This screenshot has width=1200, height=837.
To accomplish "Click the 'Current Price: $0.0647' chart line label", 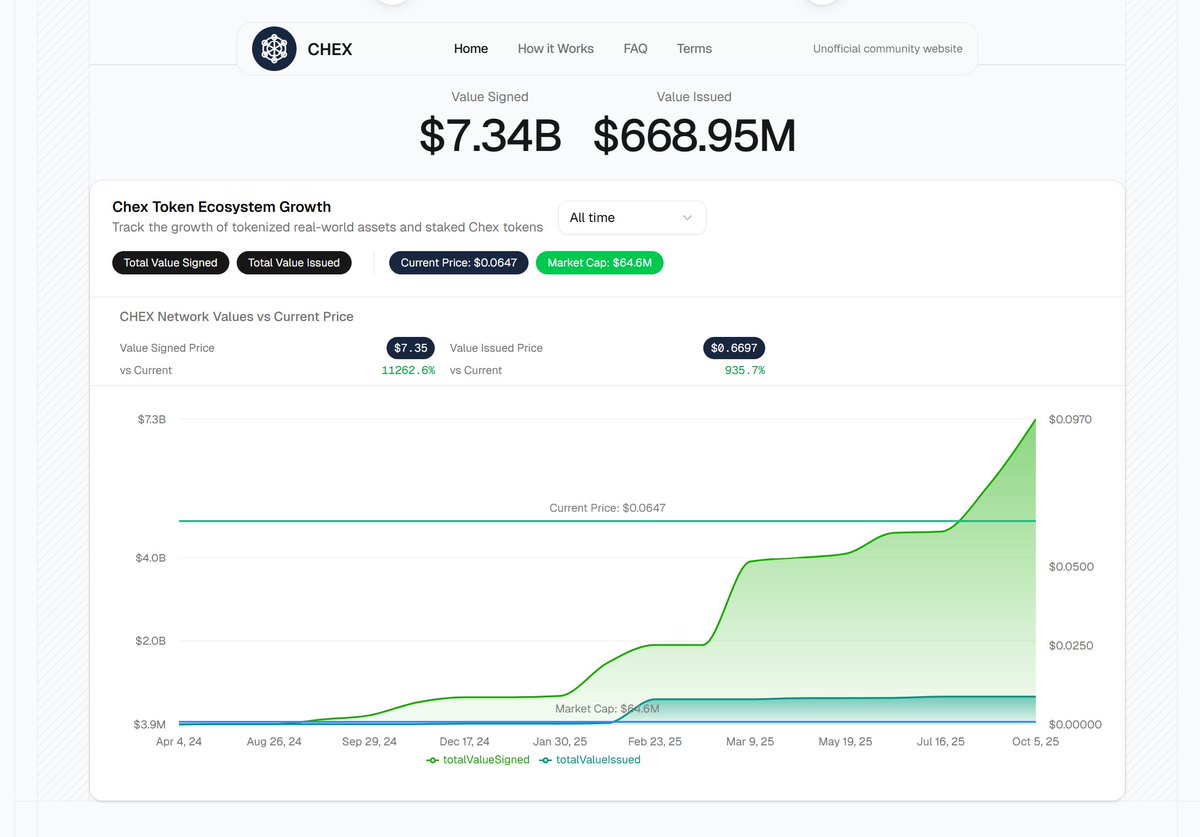I will click(607, 508).
